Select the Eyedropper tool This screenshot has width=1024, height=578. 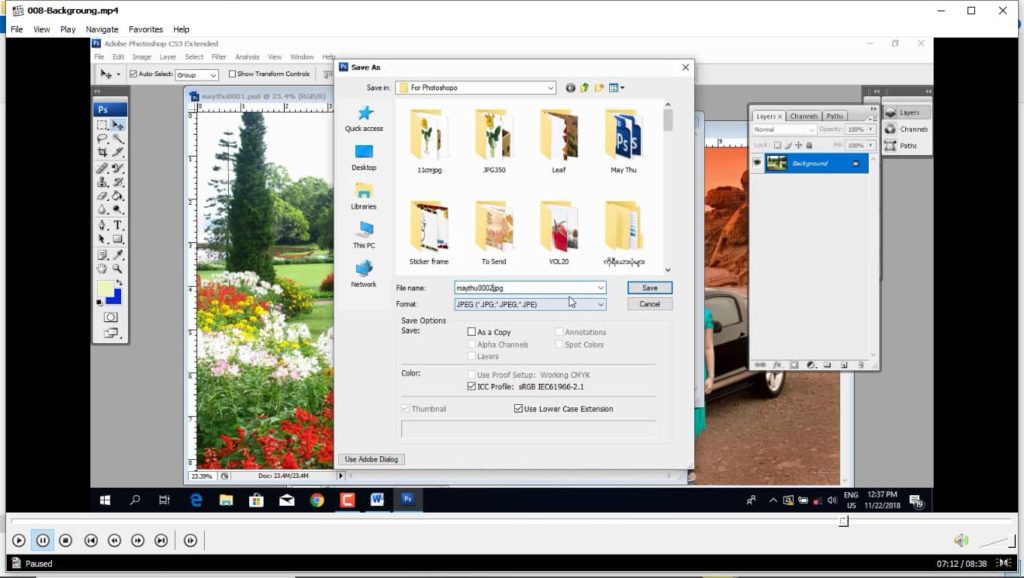pos(118,255)
